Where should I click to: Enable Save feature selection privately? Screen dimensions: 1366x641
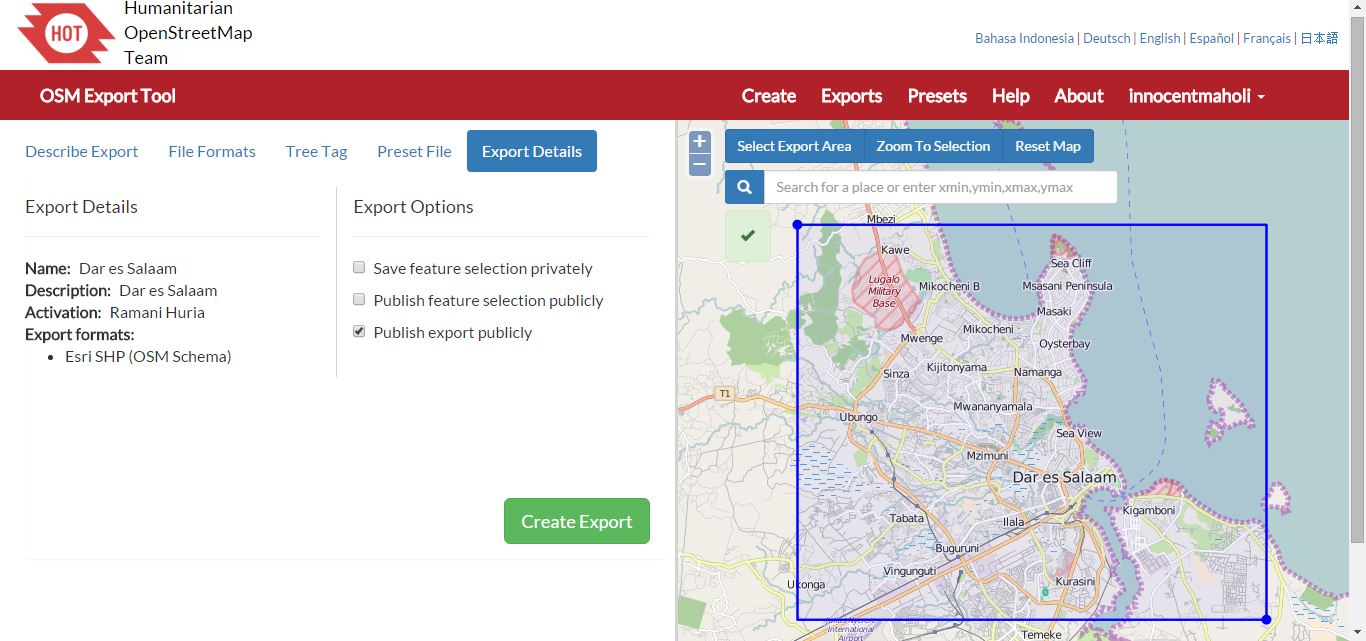point(359,268)
